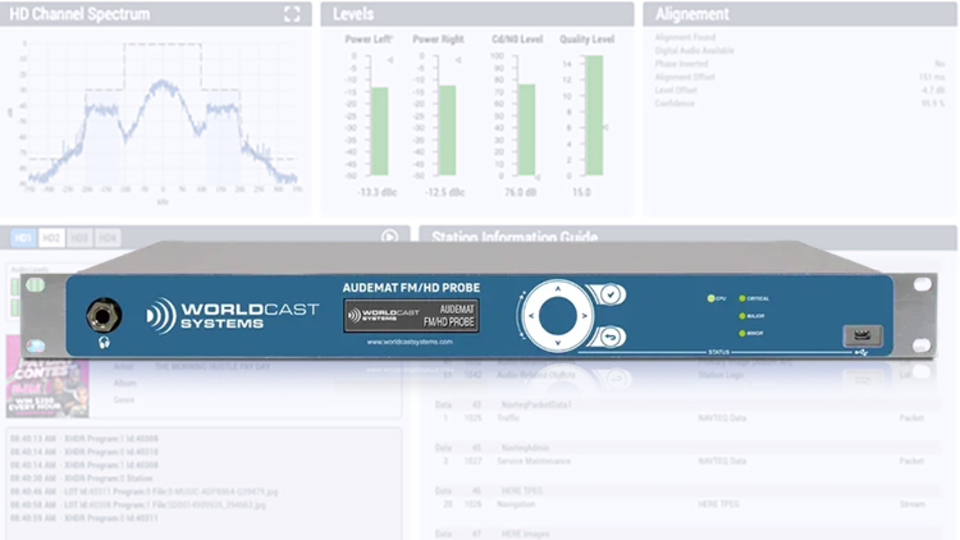Click the play button beside HD tabs

click(389, 237)
